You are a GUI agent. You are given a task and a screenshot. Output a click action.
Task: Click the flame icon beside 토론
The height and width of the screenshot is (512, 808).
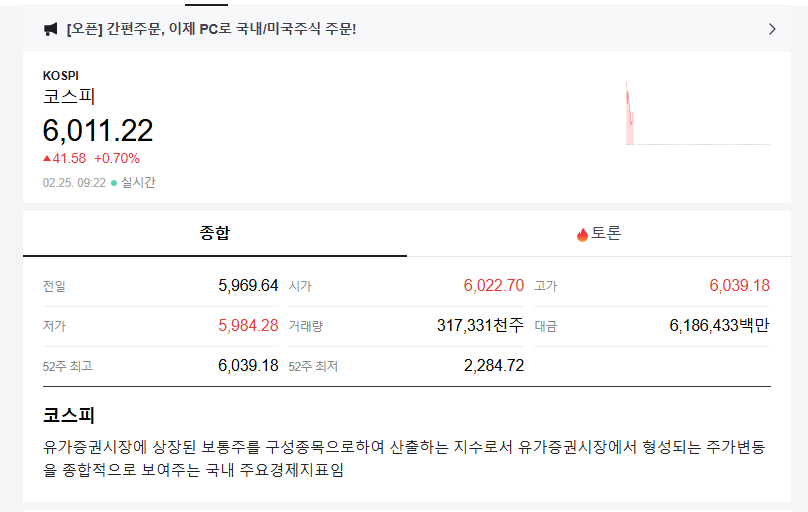coord(582,234)
